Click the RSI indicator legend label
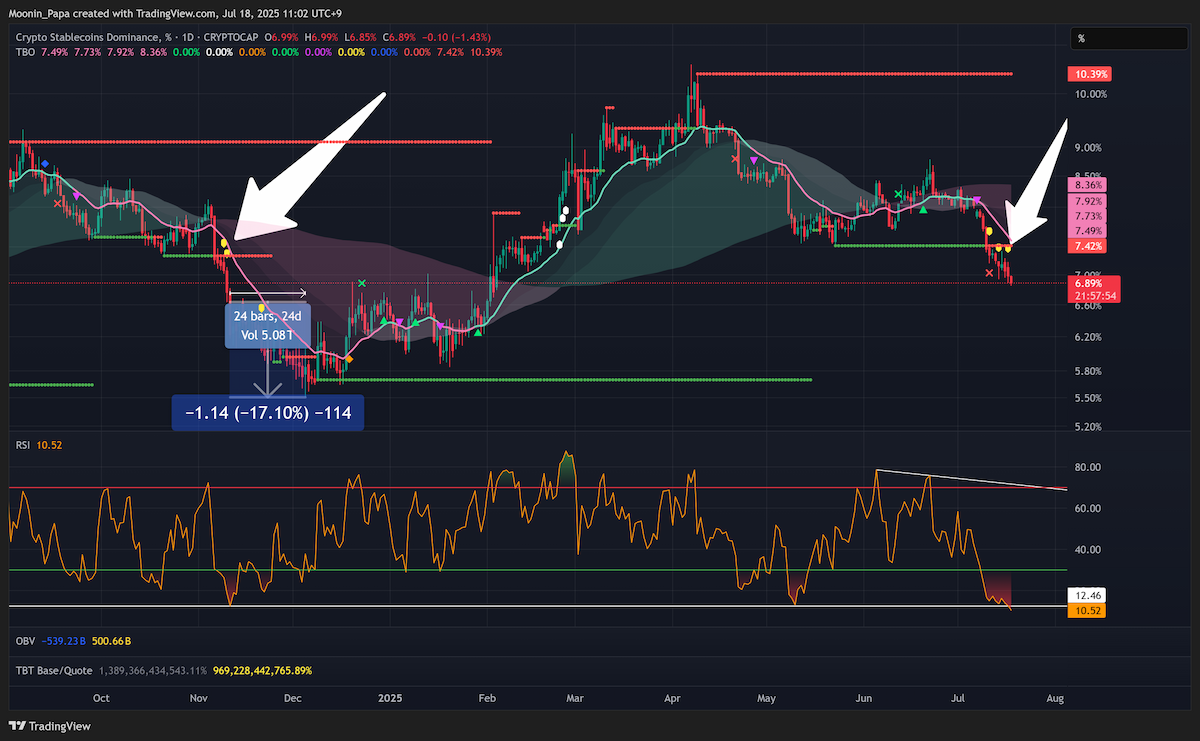The width and height of the screenshot is (1200, 741). pyautogui.click(x=24, y=444)
